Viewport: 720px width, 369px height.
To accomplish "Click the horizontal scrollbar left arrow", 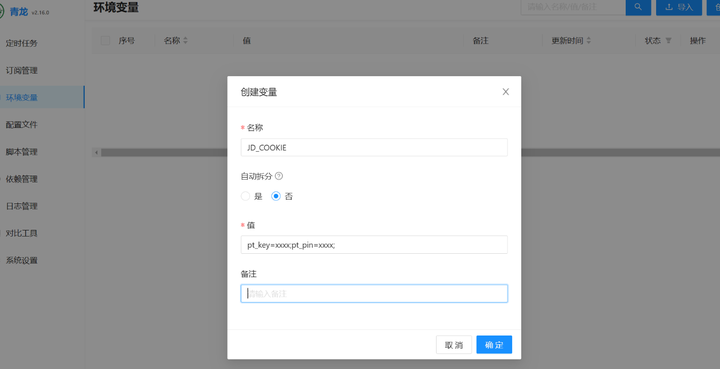I will point(96,152).
